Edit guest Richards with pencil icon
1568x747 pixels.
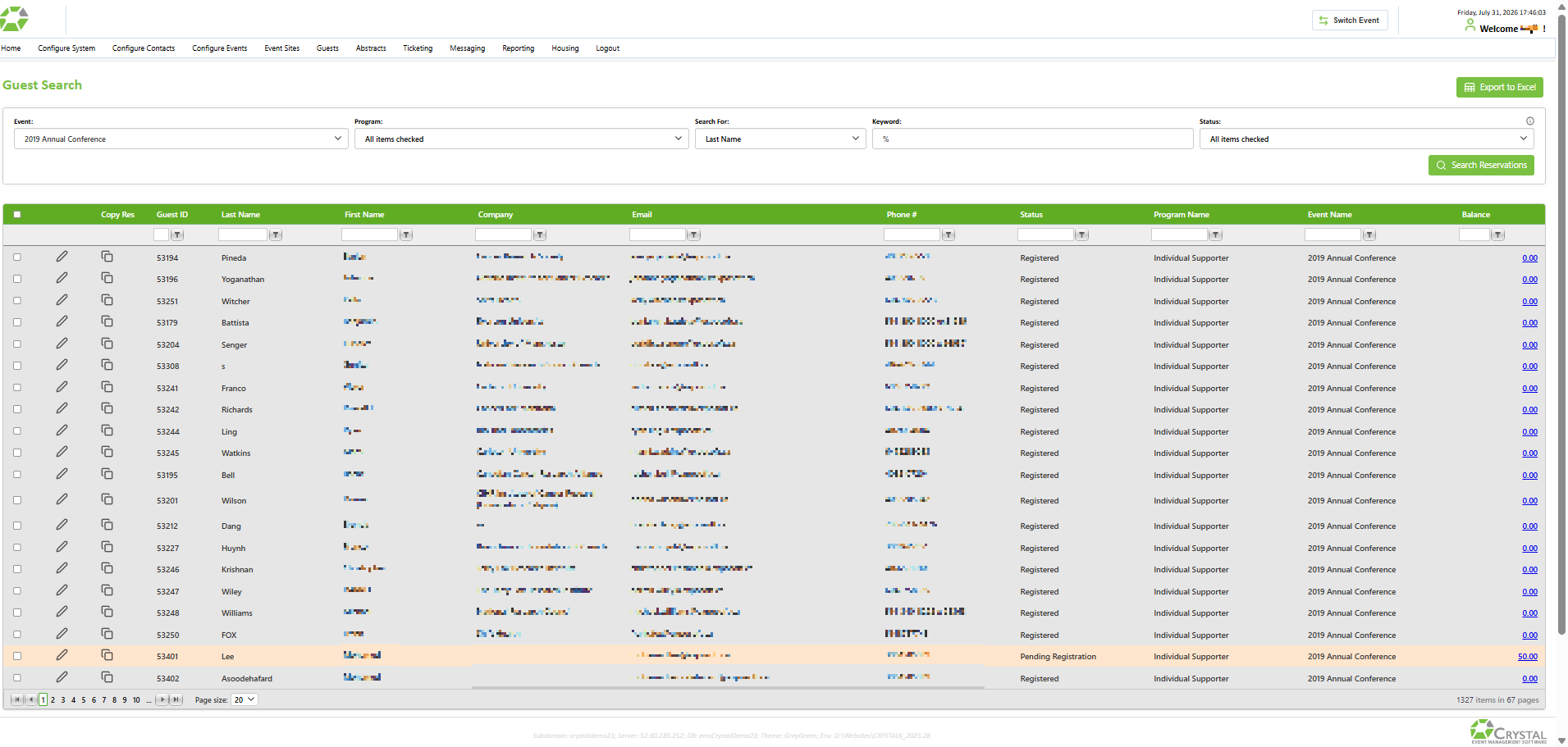(x=62, y=408)
